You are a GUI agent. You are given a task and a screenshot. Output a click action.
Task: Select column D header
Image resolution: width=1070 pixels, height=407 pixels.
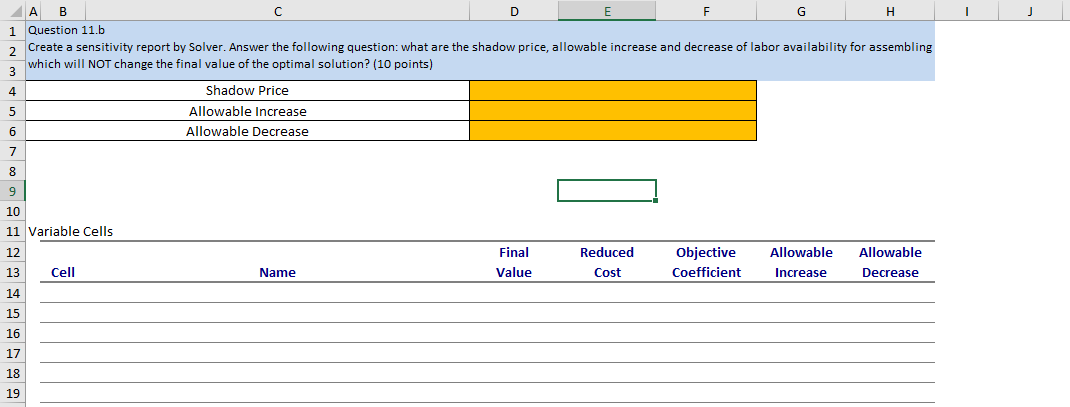pos(514,10)
